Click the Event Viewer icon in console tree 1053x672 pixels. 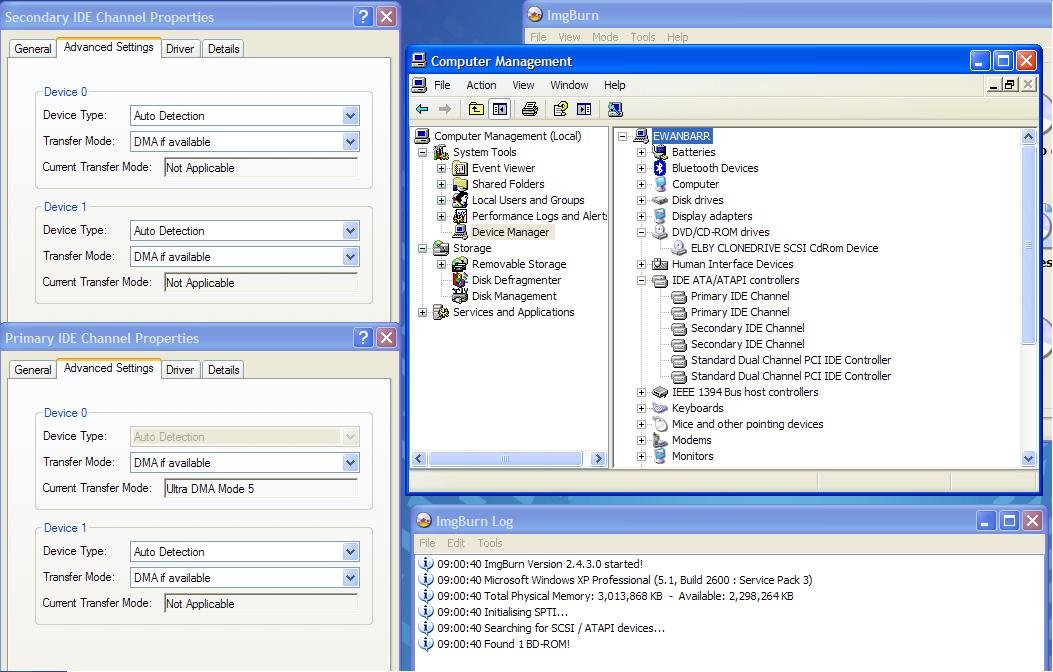coord(460,168)
